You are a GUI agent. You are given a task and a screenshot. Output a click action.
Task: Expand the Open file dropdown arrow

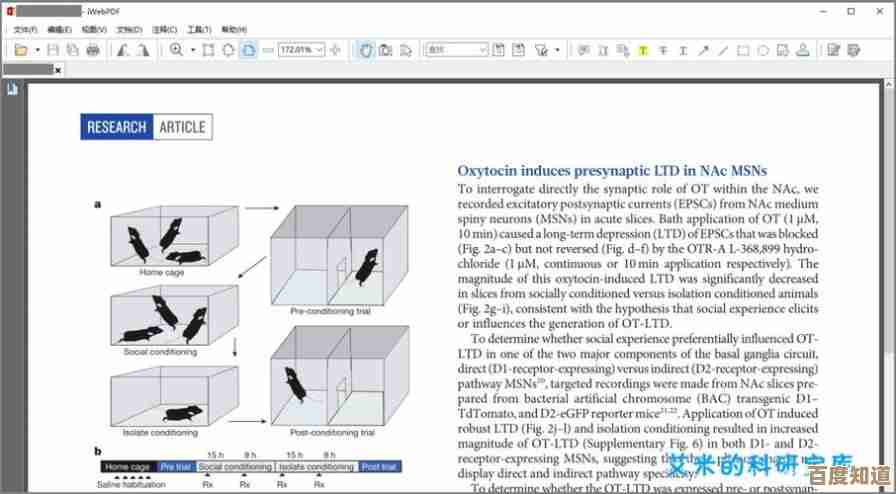[x=37, y=49]
